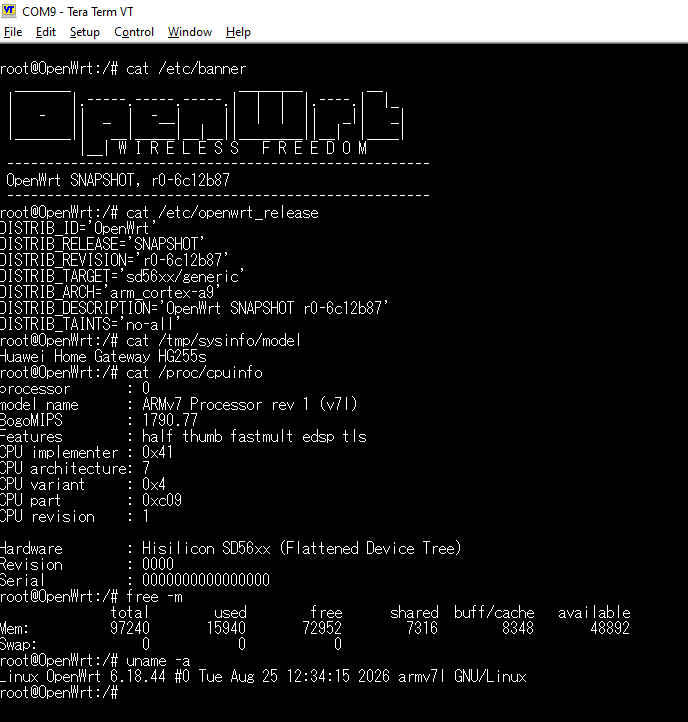688x722 pixels.
Task: Click the DISTRIB_ARCH='arm_cortex-a9' line
Action: (x=111, y=292)
